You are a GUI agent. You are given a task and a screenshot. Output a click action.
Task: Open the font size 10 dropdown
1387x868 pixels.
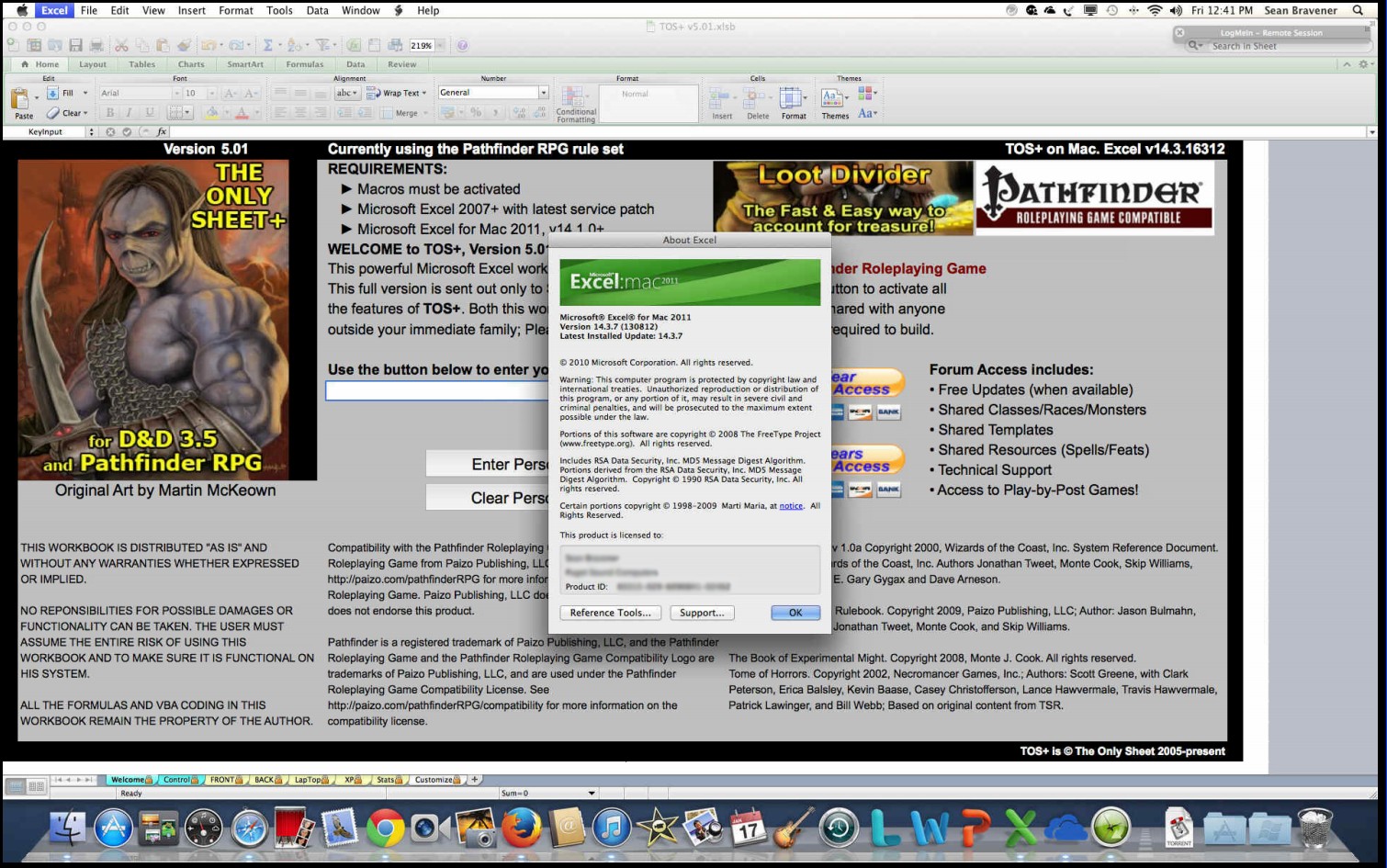(212, 93)
